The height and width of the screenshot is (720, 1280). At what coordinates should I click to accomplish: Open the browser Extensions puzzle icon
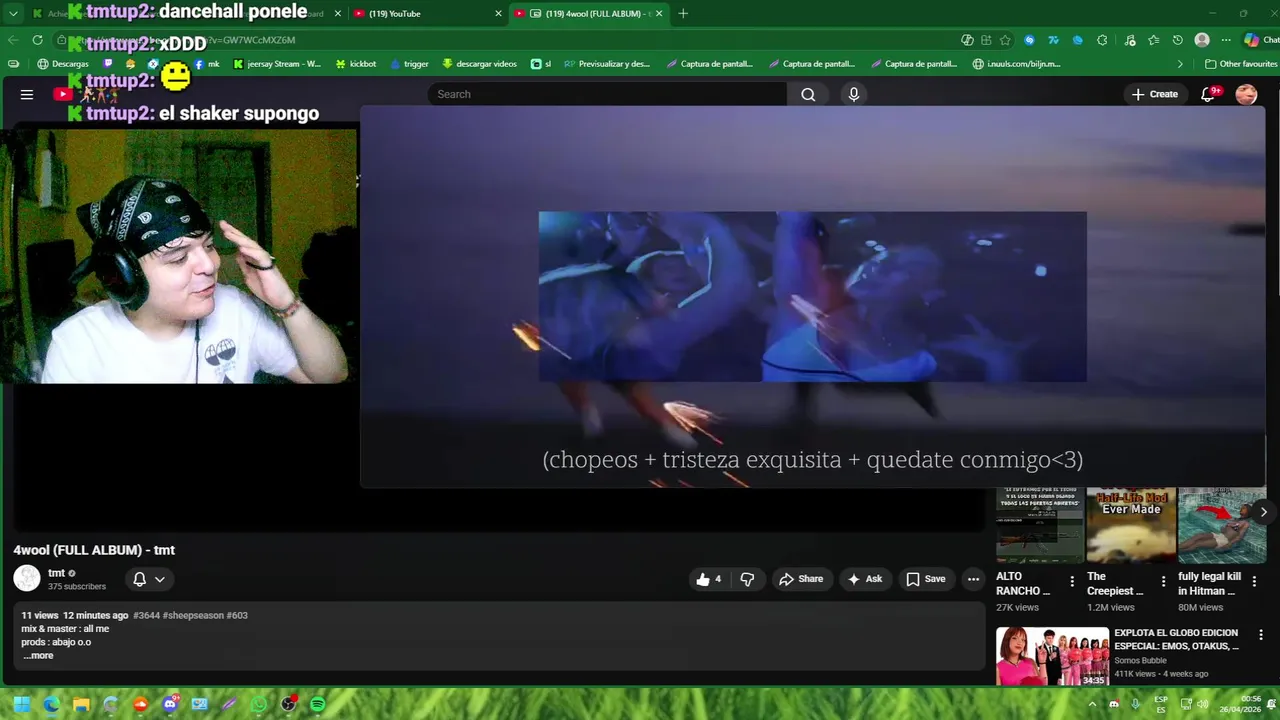click(x=1102, y=40)
